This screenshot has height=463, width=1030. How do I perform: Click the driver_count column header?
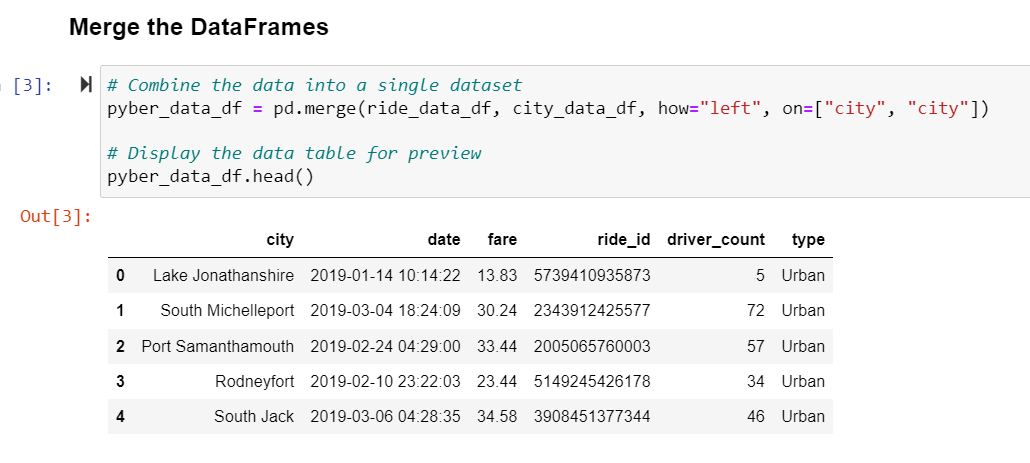point(716,240)
